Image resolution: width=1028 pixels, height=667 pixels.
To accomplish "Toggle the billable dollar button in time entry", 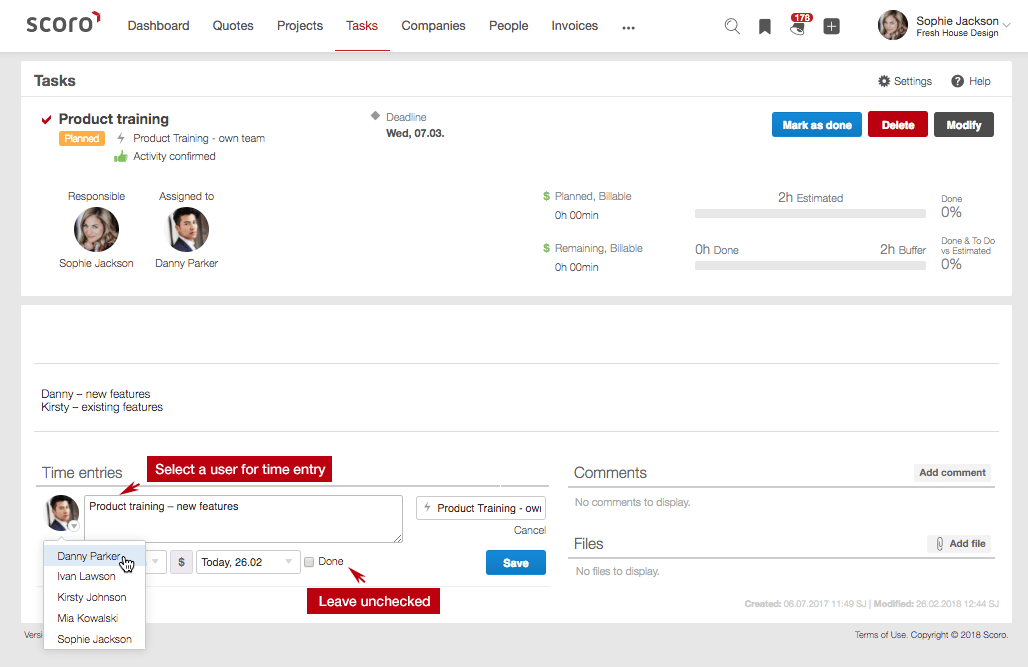I will tap(182, 562).
